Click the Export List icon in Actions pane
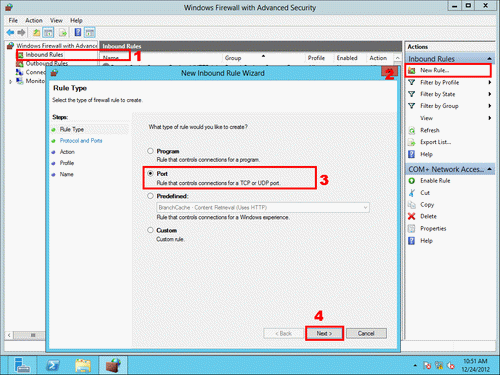500x375 pixels. point(412,142)
